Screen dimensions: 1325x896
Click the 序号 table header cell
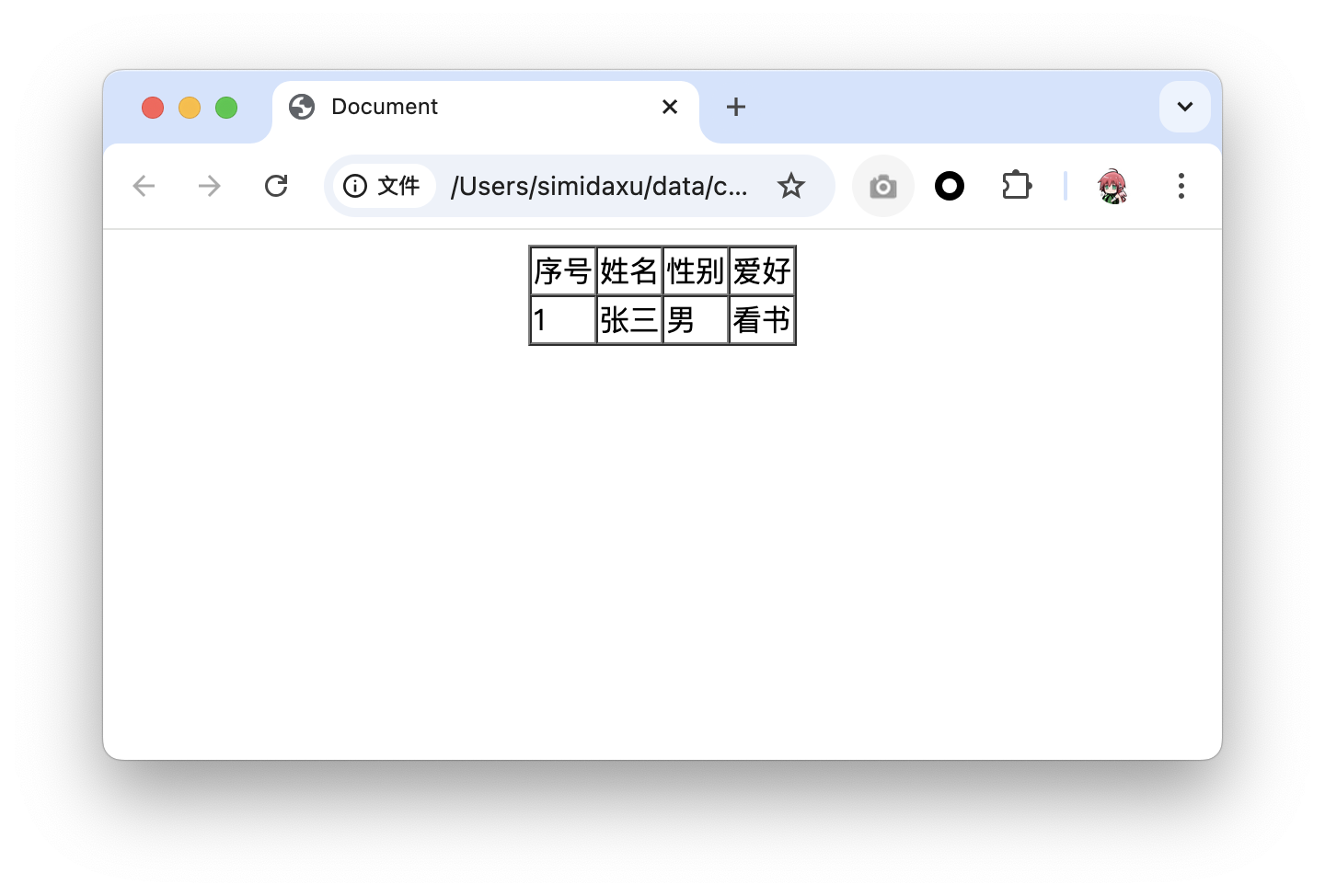click(x=563, y=271)
